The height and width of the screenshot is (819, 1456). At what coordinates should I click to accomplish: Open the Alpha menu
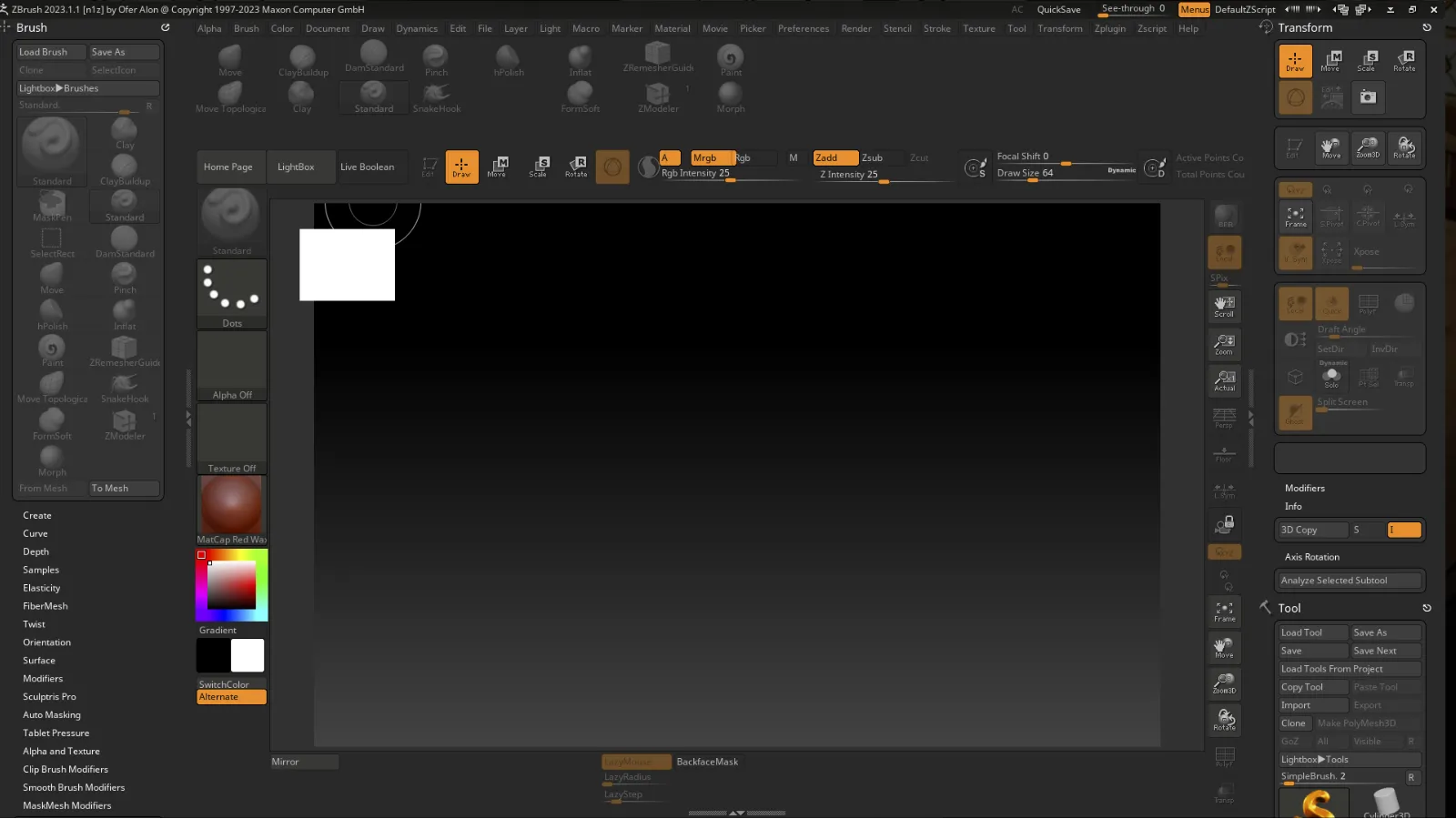click(209, 28)
